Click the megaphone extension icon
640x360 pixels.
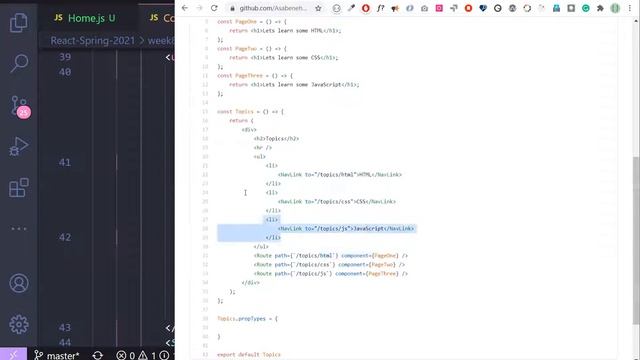pyautogui.click(x=395, y=8)
